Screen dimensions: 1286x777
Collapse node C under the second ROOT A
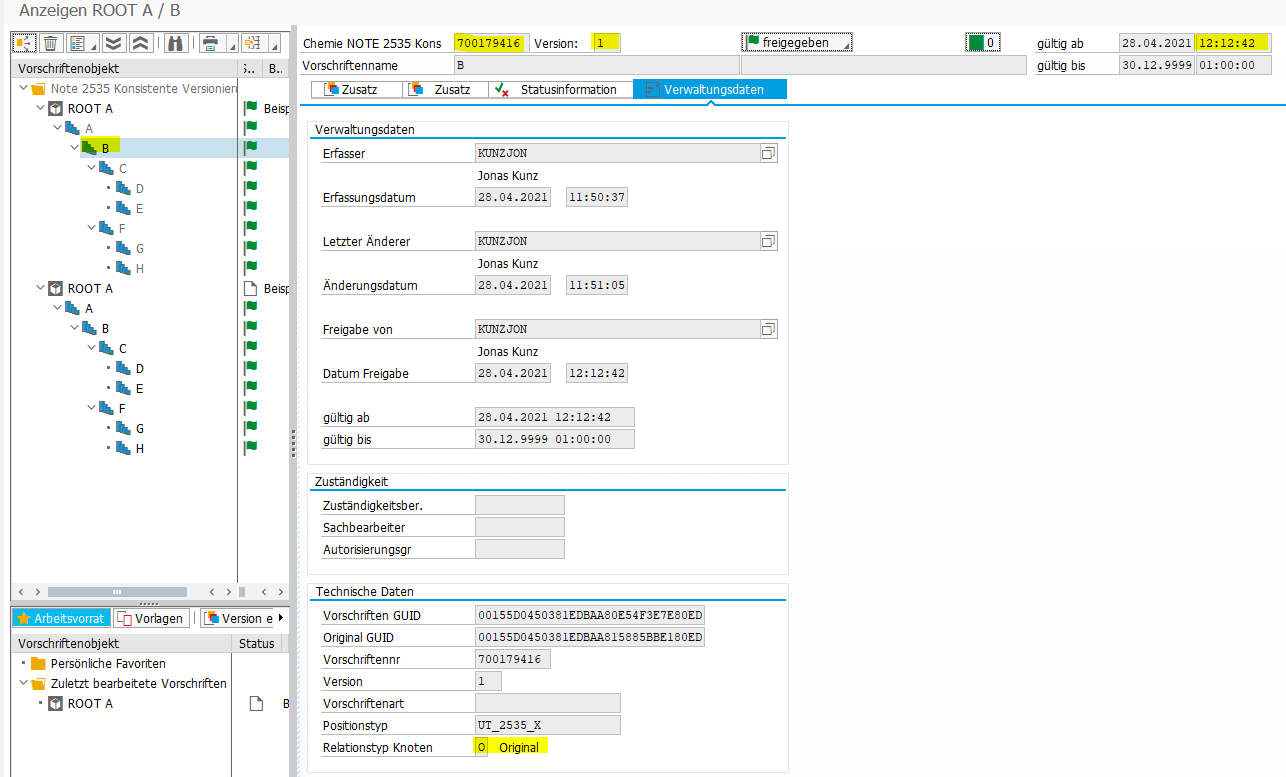91,349
